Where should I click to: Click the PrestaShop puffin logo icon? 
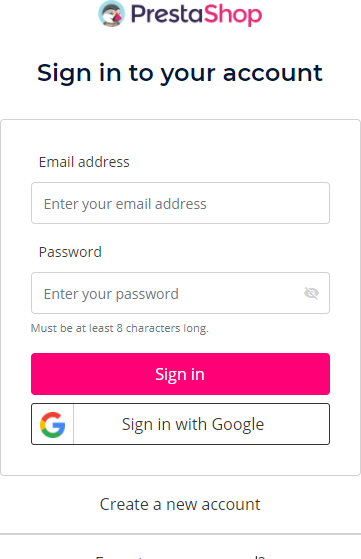click(112, 14)
